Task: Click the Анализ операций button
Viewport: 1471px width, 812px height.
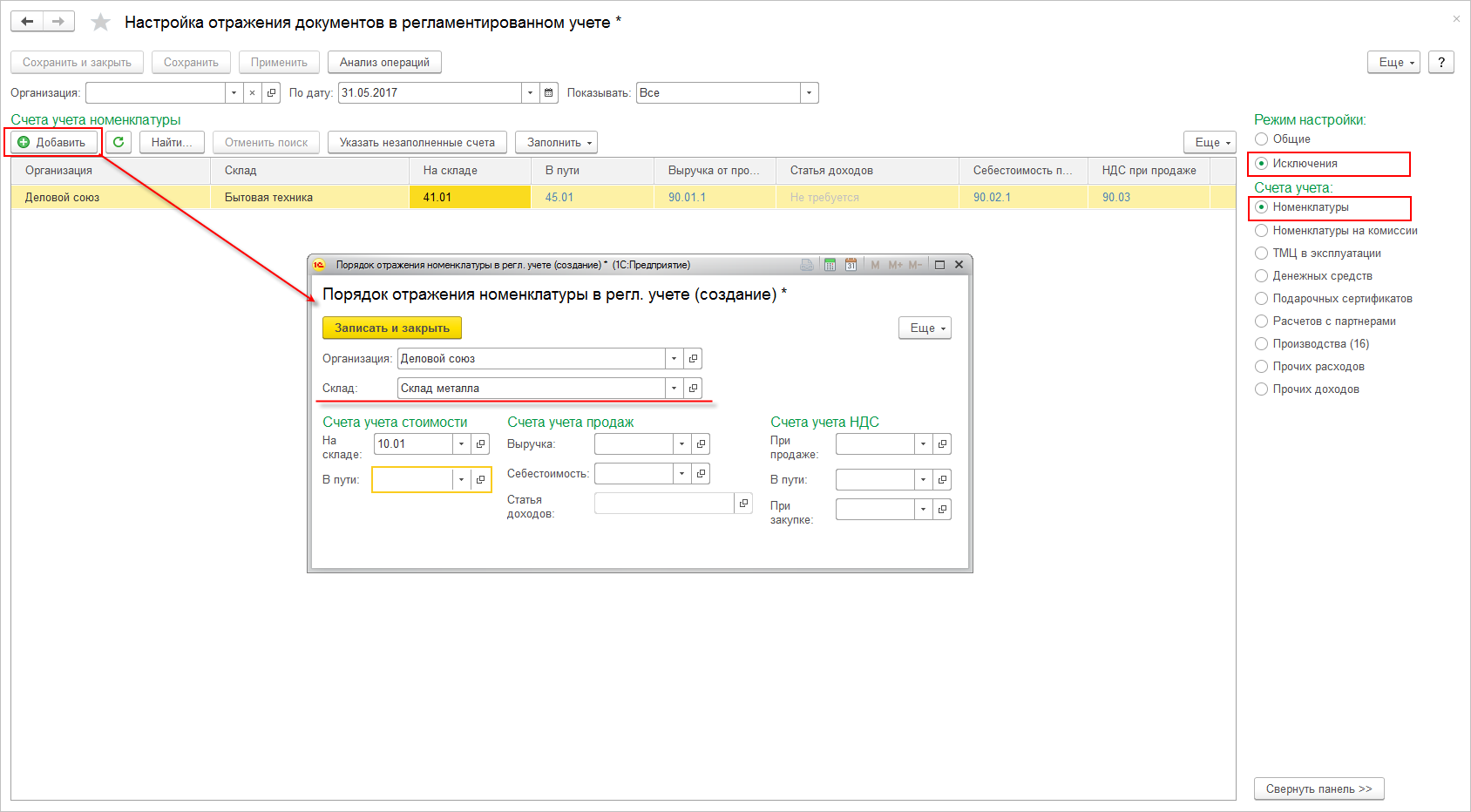Action: [384, 62]
